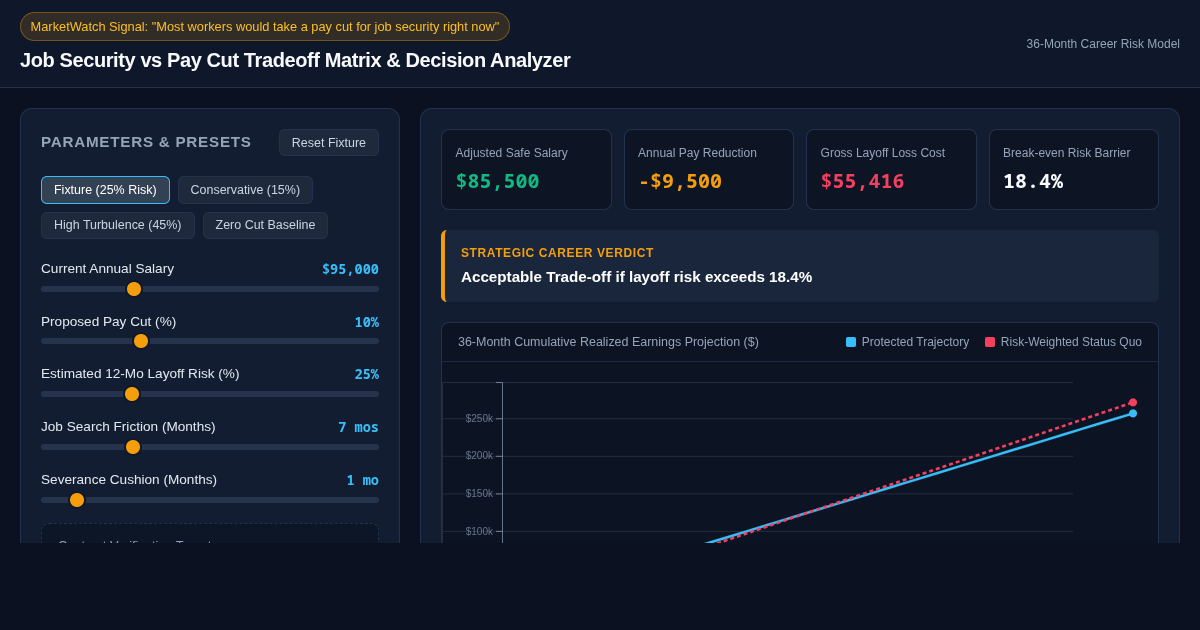This screenshot has height=630, width=1200.
Task: Click the 36-Month Cumulative Realized Earnings chart title
Action: (608, 342)
